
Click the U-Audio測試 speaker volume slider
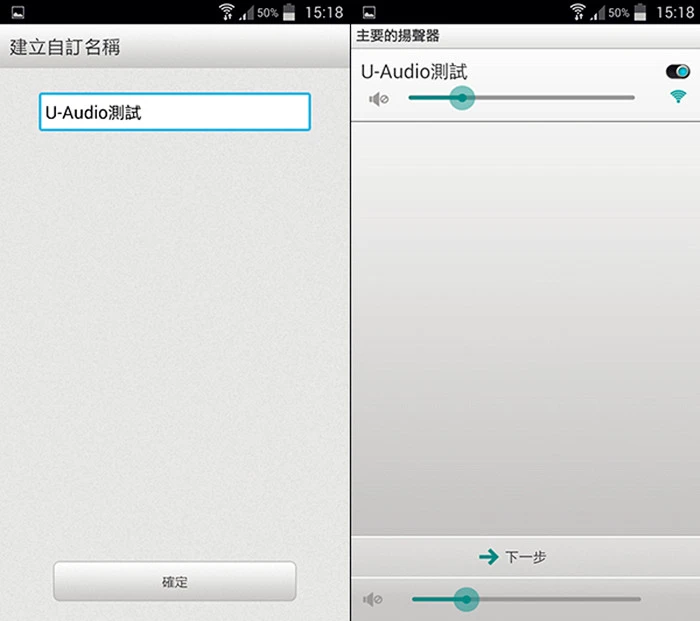pos(521,98)
